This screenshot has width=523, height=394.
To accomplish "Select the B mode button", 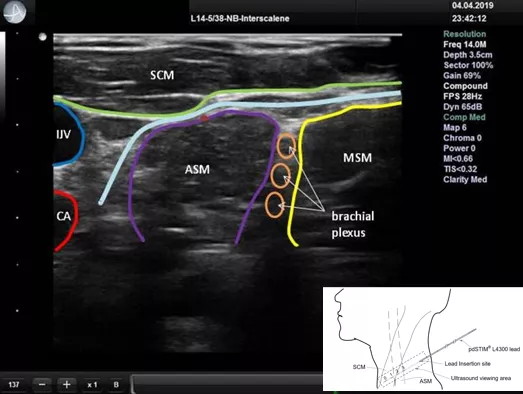I will click(116, 385).
